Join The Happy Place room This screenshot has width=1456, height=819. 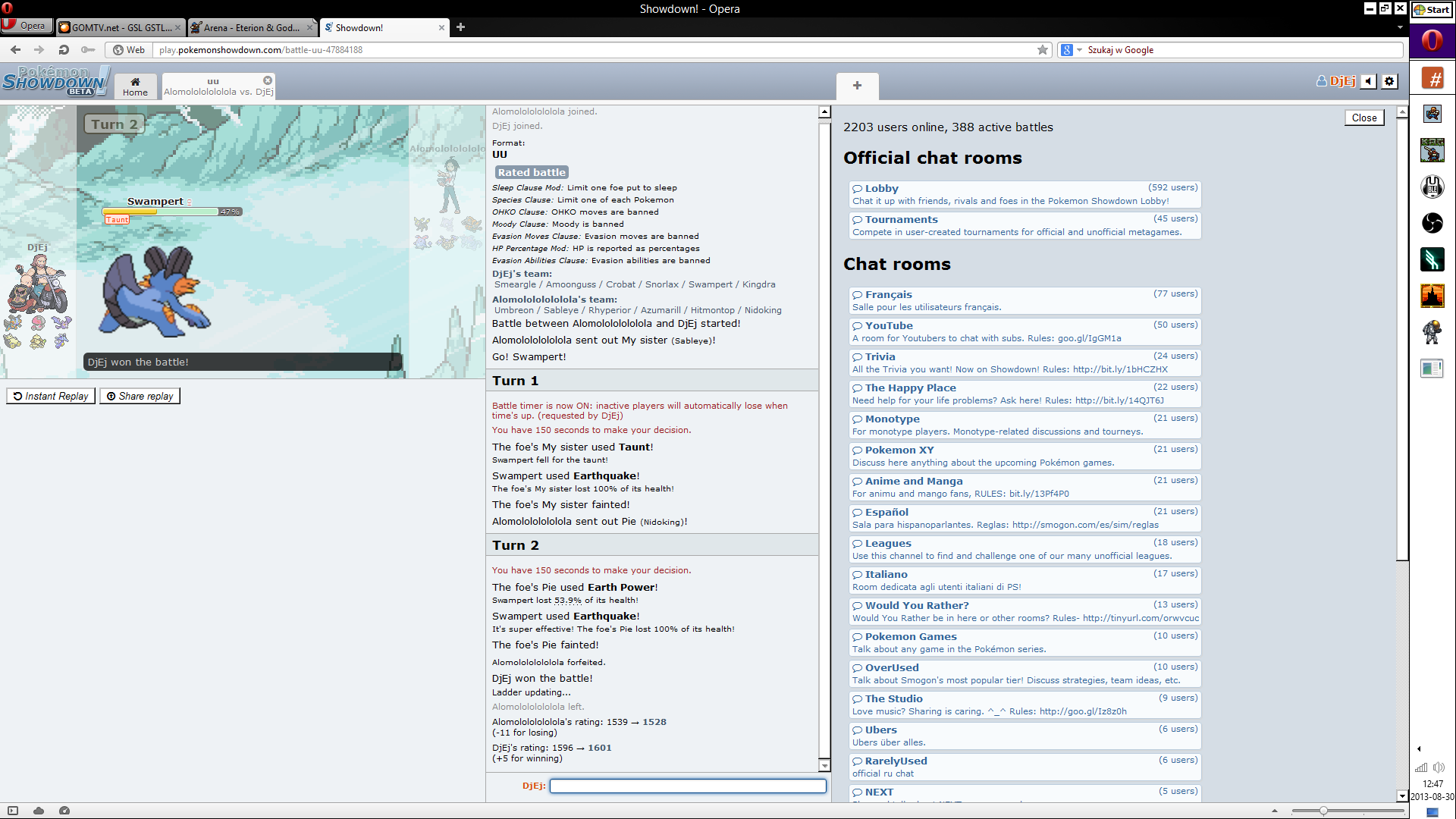tap(1025, 394)
